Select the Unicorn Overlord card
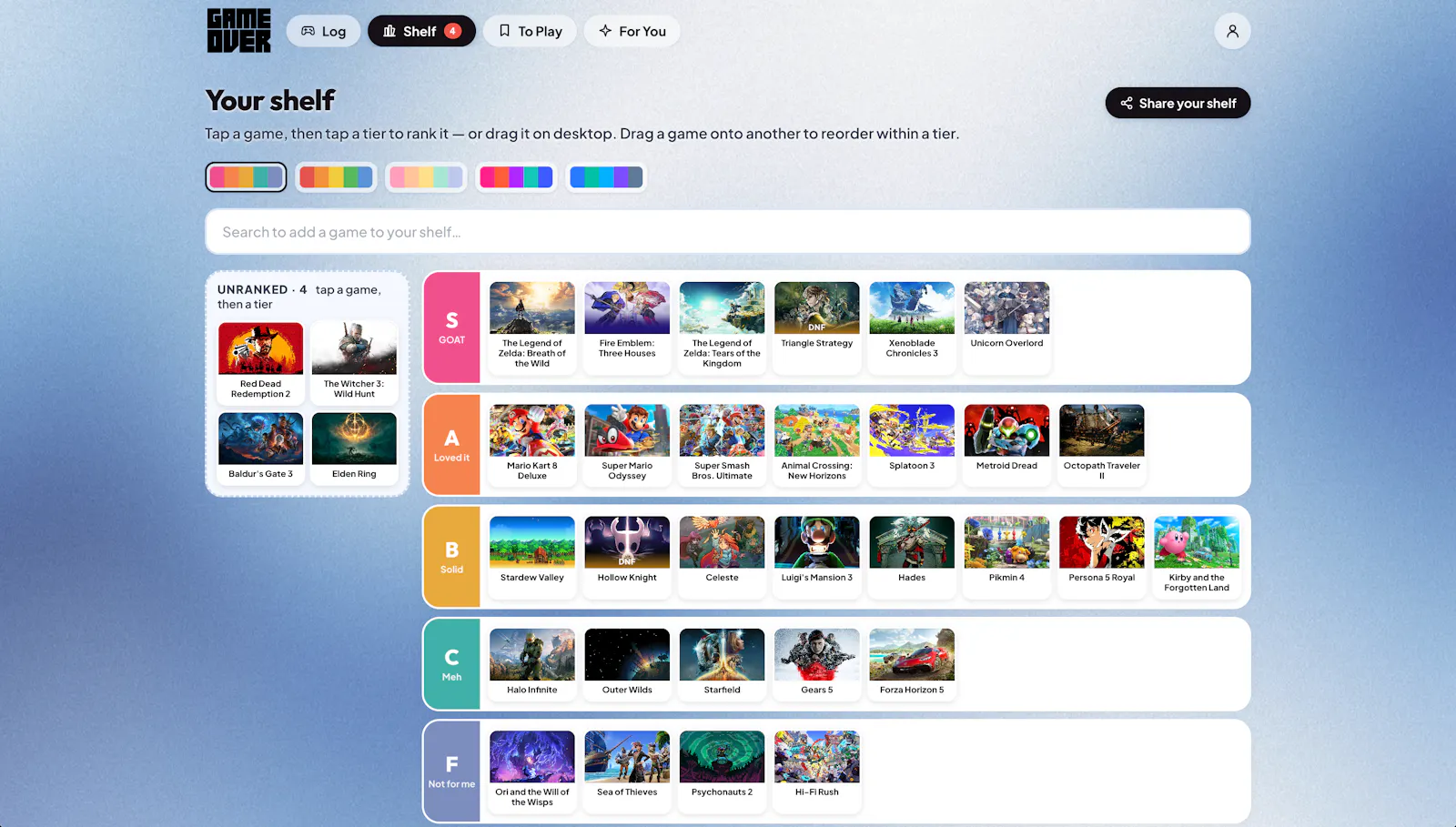The width and height of the screenshot is (1456, 827). (1006, 328)
